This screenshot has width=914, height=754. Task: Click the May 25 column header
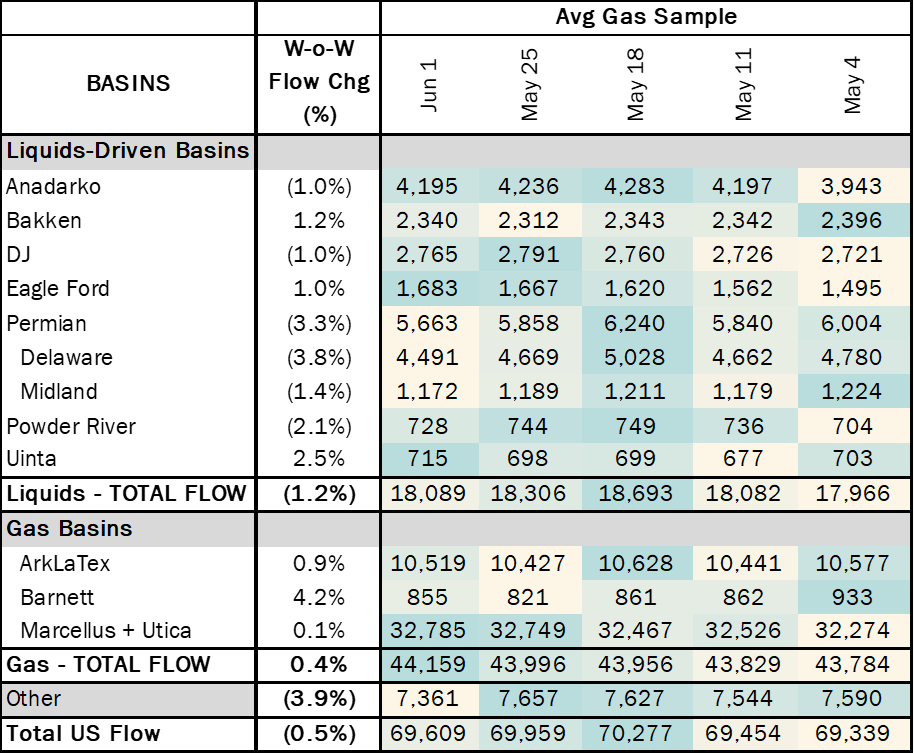(x=529, y=84)
